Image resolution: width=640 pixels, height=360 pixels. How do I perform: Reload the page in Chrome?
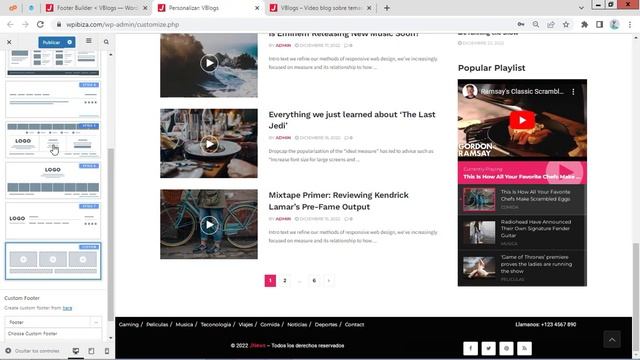pyautogui.click(x=40, y=24)
